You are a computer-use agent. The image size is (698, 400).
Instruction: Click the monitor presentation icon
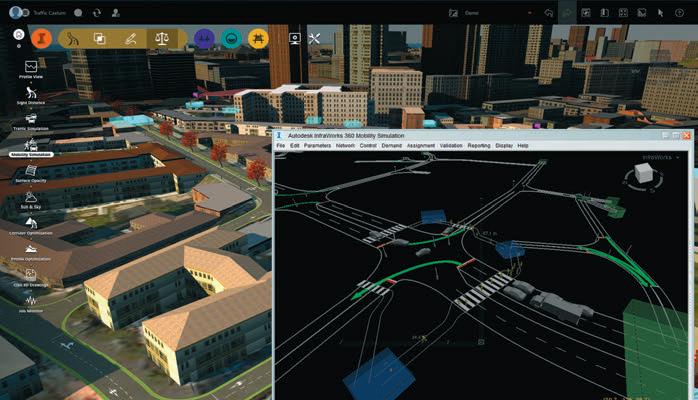click(x=295, y=39)
